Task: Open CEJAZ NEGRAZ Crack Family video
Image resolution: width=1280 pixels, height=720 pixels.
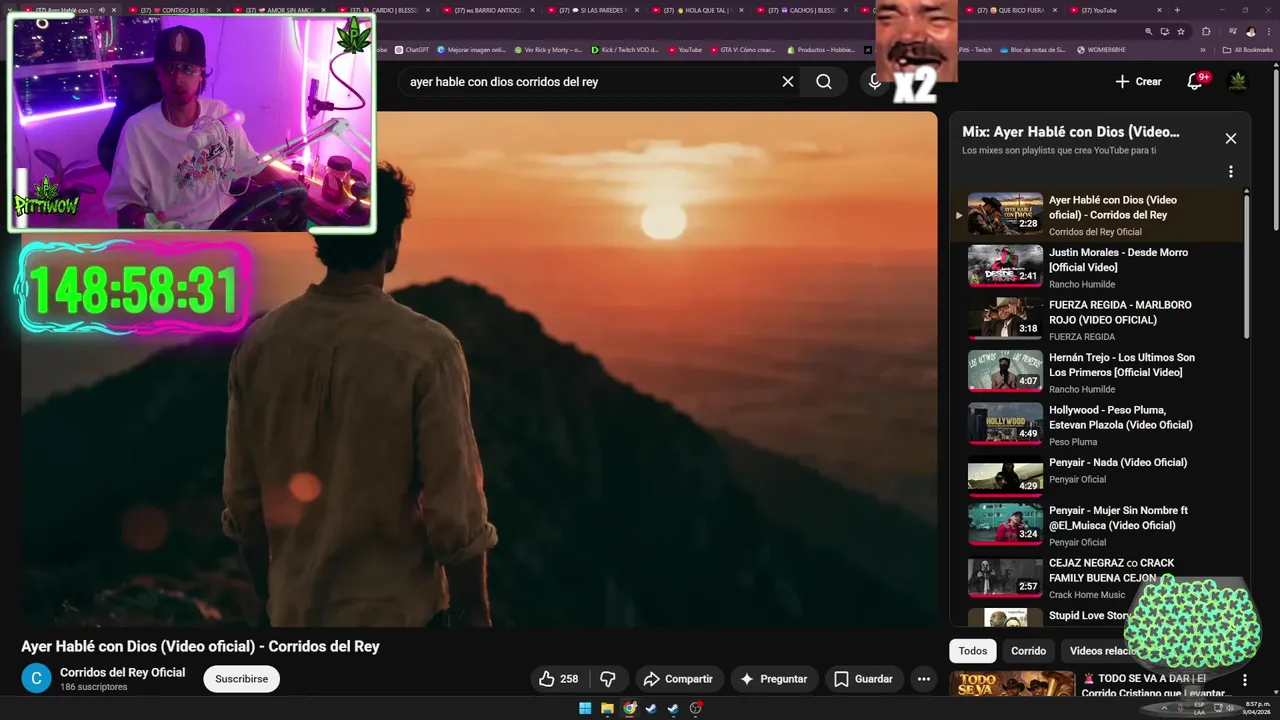Action: 1100,578
